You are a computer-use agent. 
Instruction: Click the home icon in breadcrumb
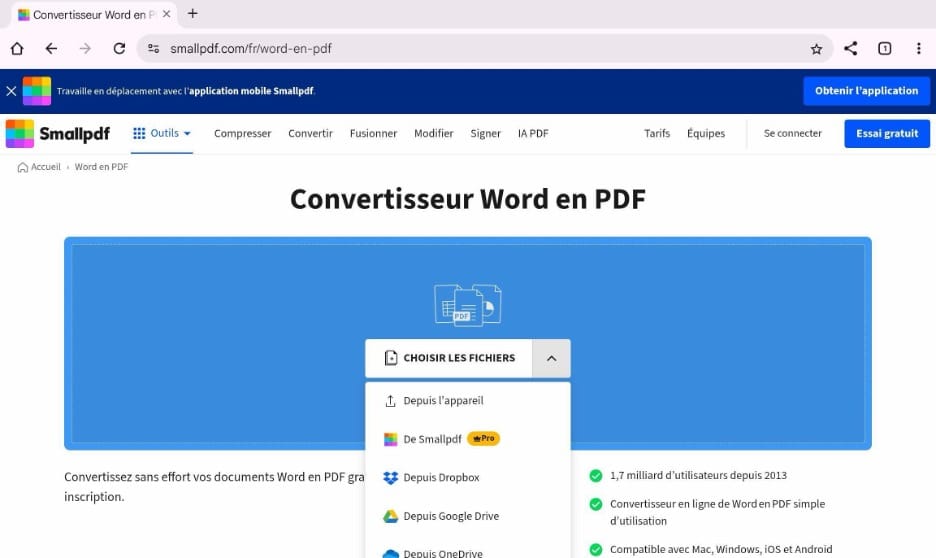[x=23, y=167]
